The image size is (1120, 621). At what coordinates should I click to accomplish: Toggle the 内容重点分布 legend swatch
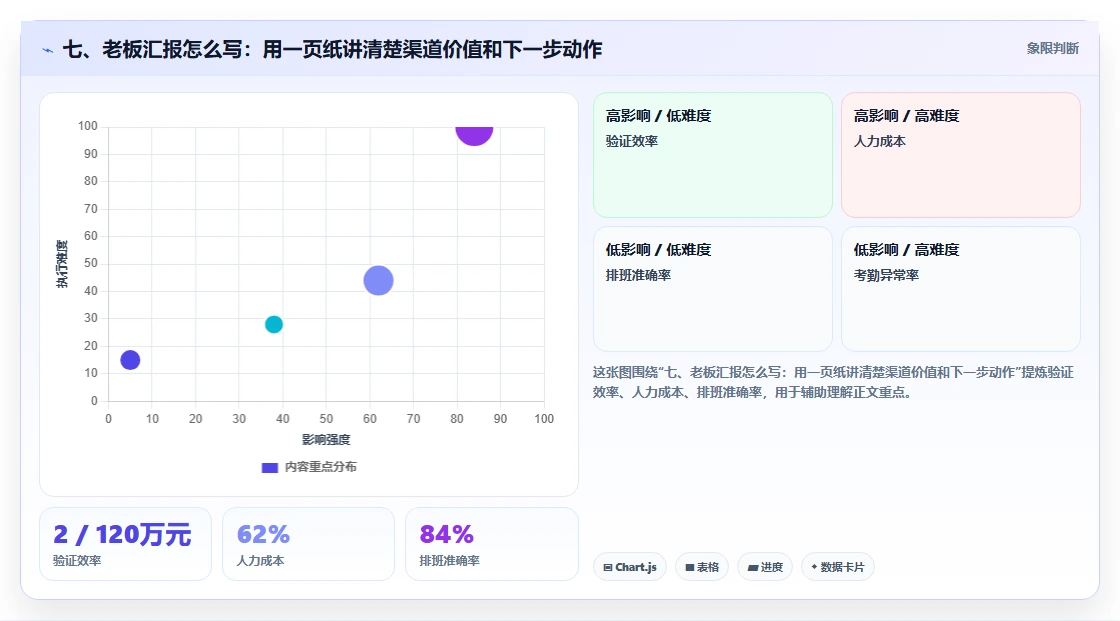point(269,467)
